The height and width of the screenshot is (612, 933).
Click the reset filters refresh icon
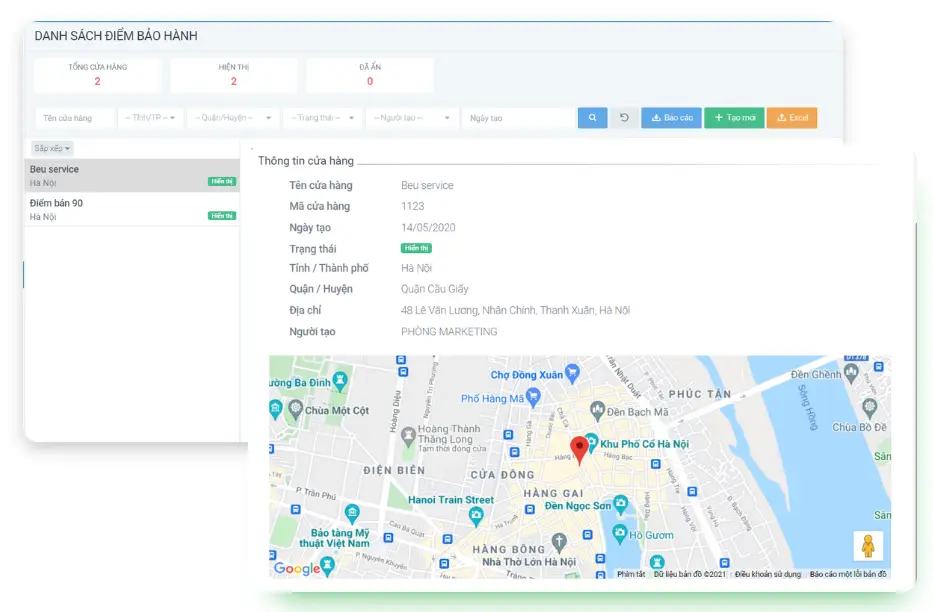[x=624, y=118]
